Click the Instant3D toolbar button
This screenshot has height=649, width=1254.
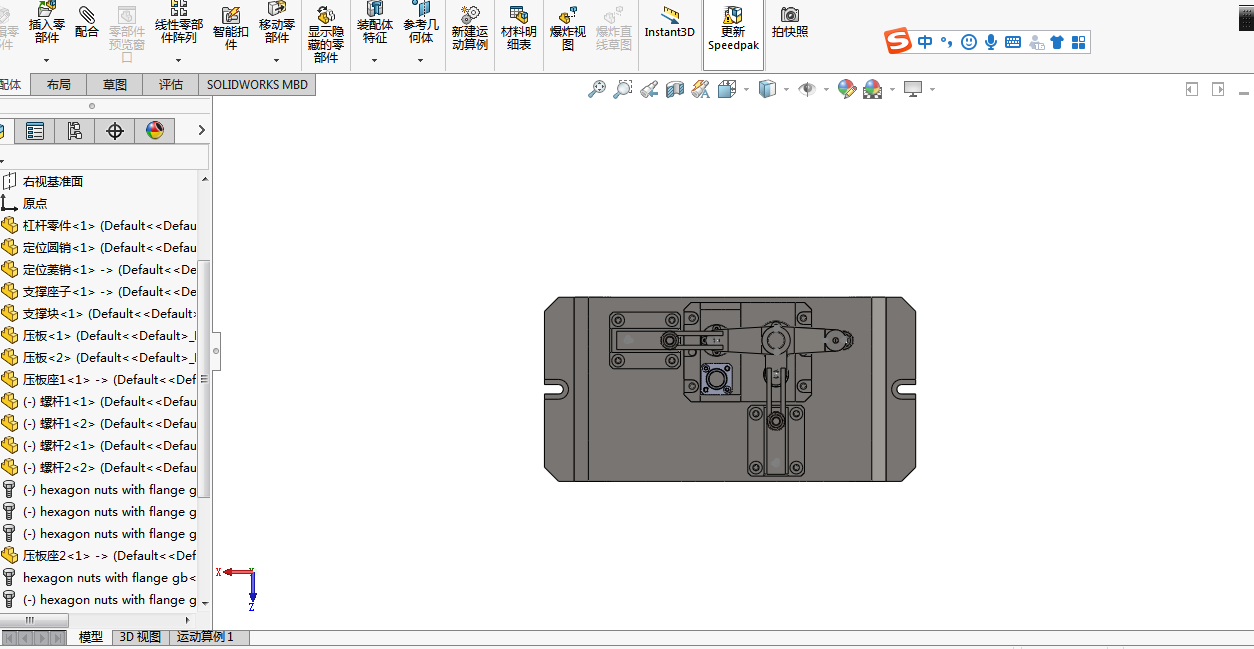[x=669, y=24]
